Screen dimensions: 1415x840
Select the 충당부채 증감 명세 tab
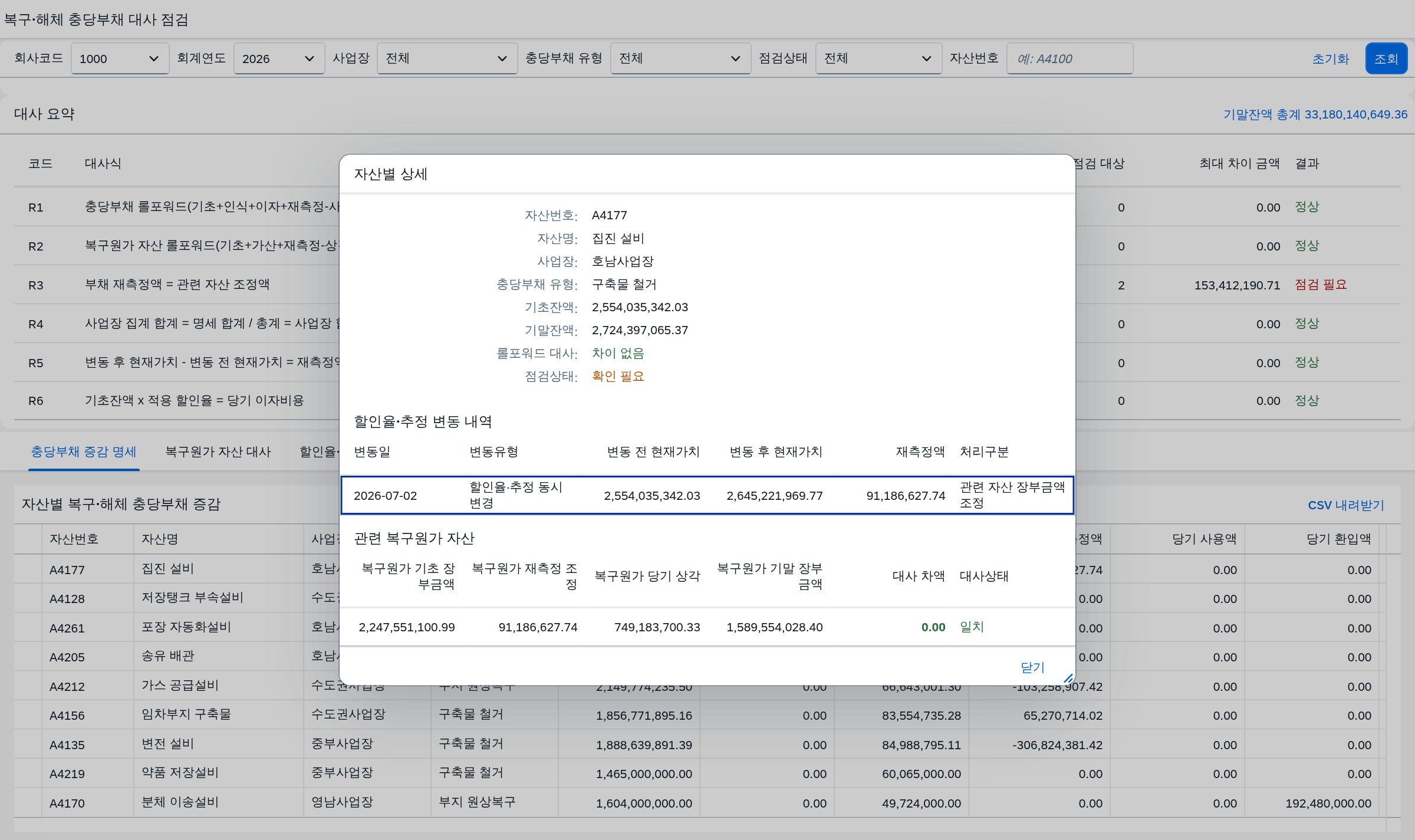[84, 452]
